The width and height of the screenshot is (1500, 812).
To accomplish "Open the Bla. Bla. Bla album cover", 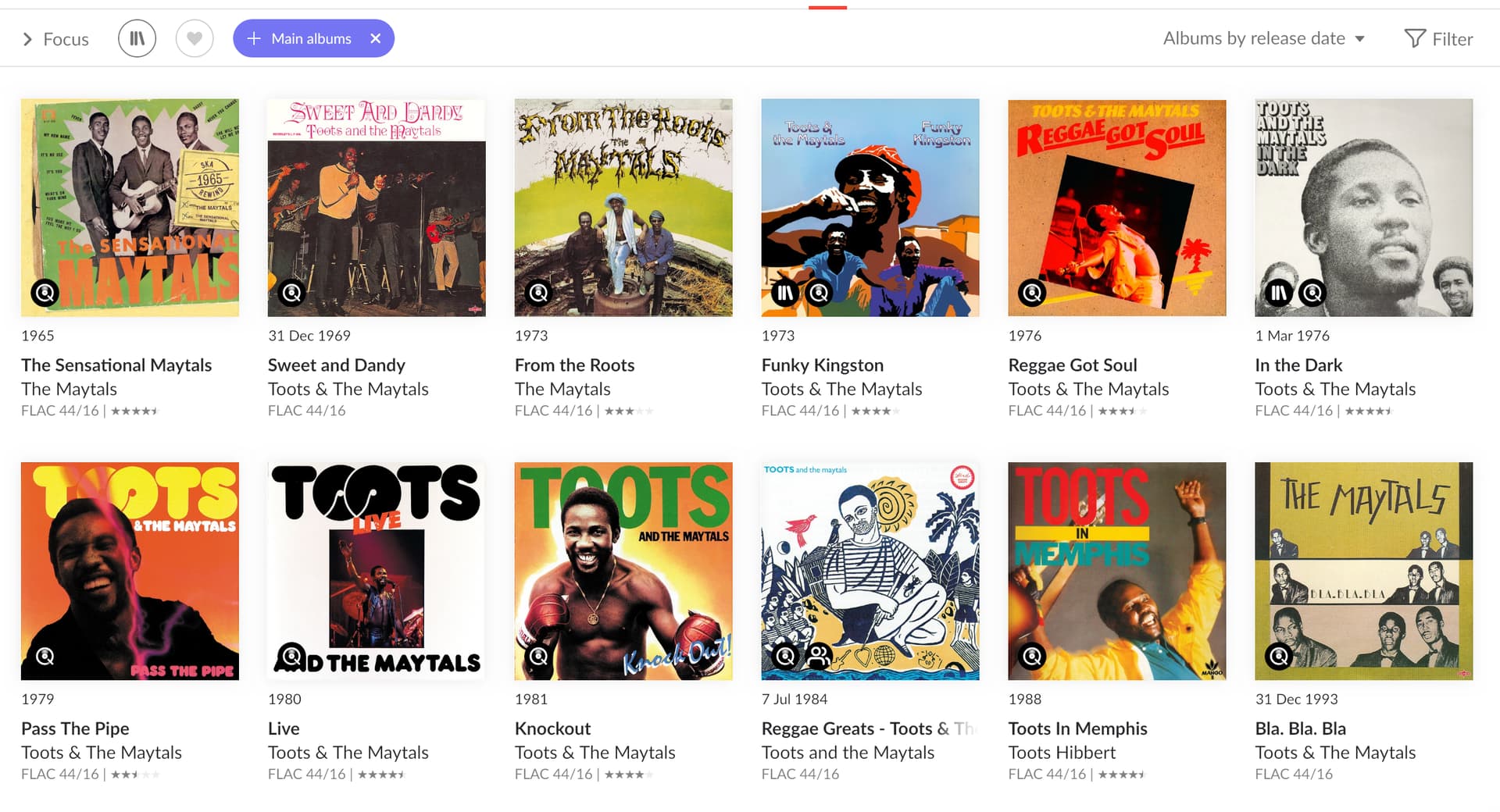I will point(1363,571).
